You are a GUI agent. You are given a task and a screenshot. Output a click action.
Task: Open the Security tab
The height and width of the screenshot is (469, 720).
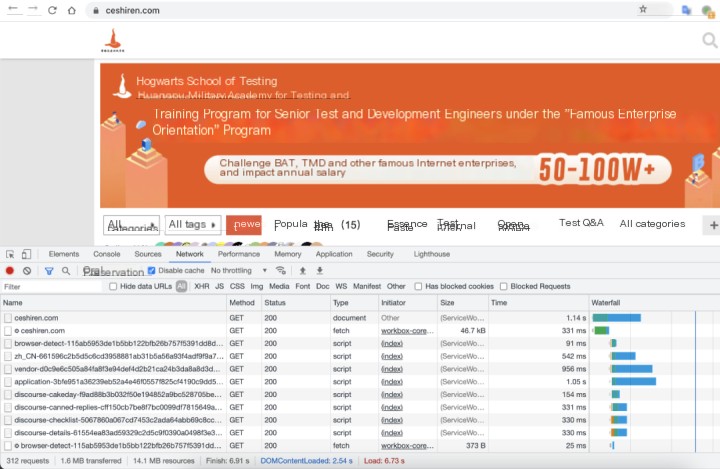tap(380, 254)
